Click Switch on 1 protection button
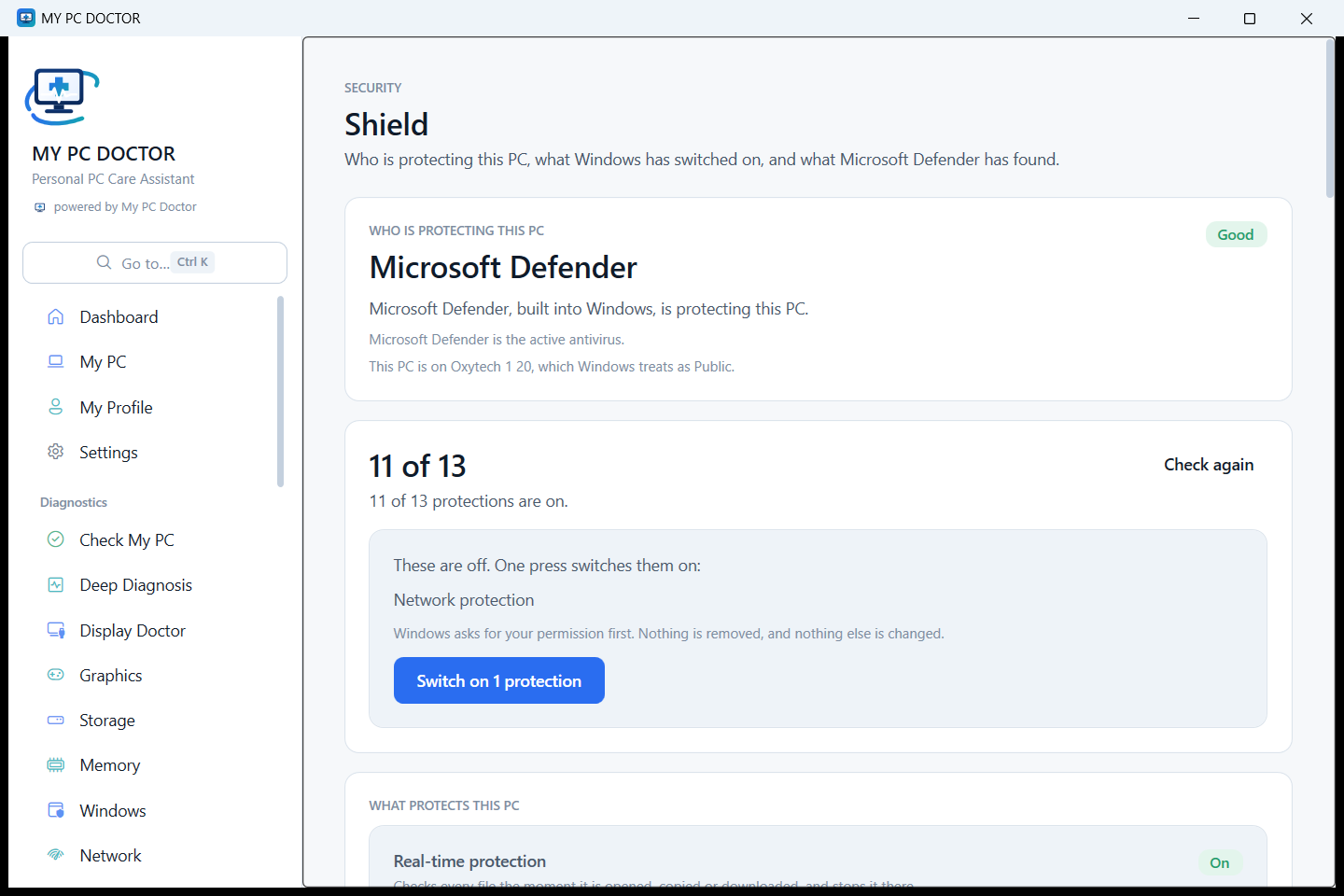 coord(499,680)
